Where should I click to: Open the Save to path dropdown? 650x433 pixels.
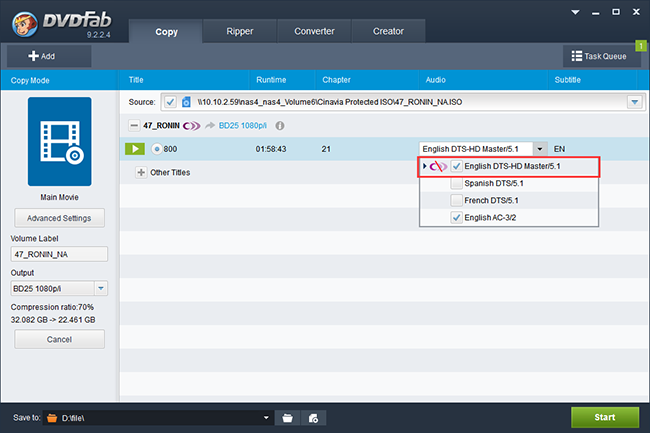point(266,418)
